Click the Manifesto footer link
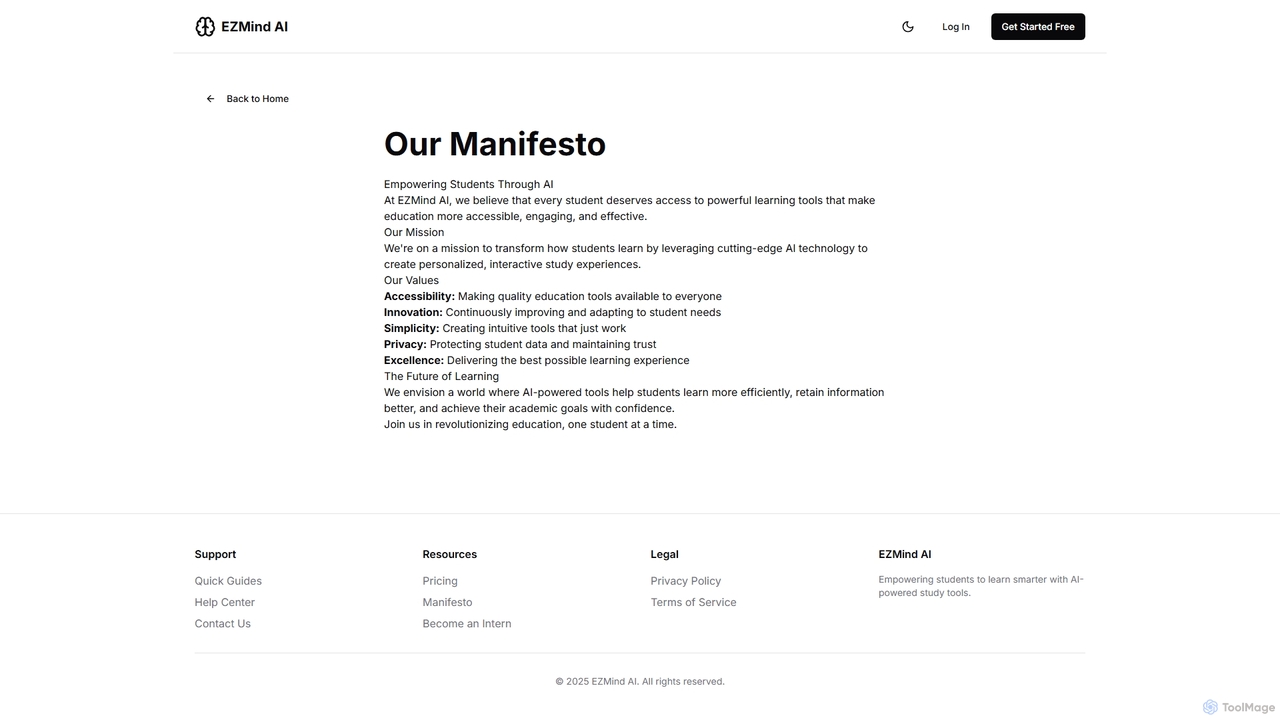 (447, 602)
